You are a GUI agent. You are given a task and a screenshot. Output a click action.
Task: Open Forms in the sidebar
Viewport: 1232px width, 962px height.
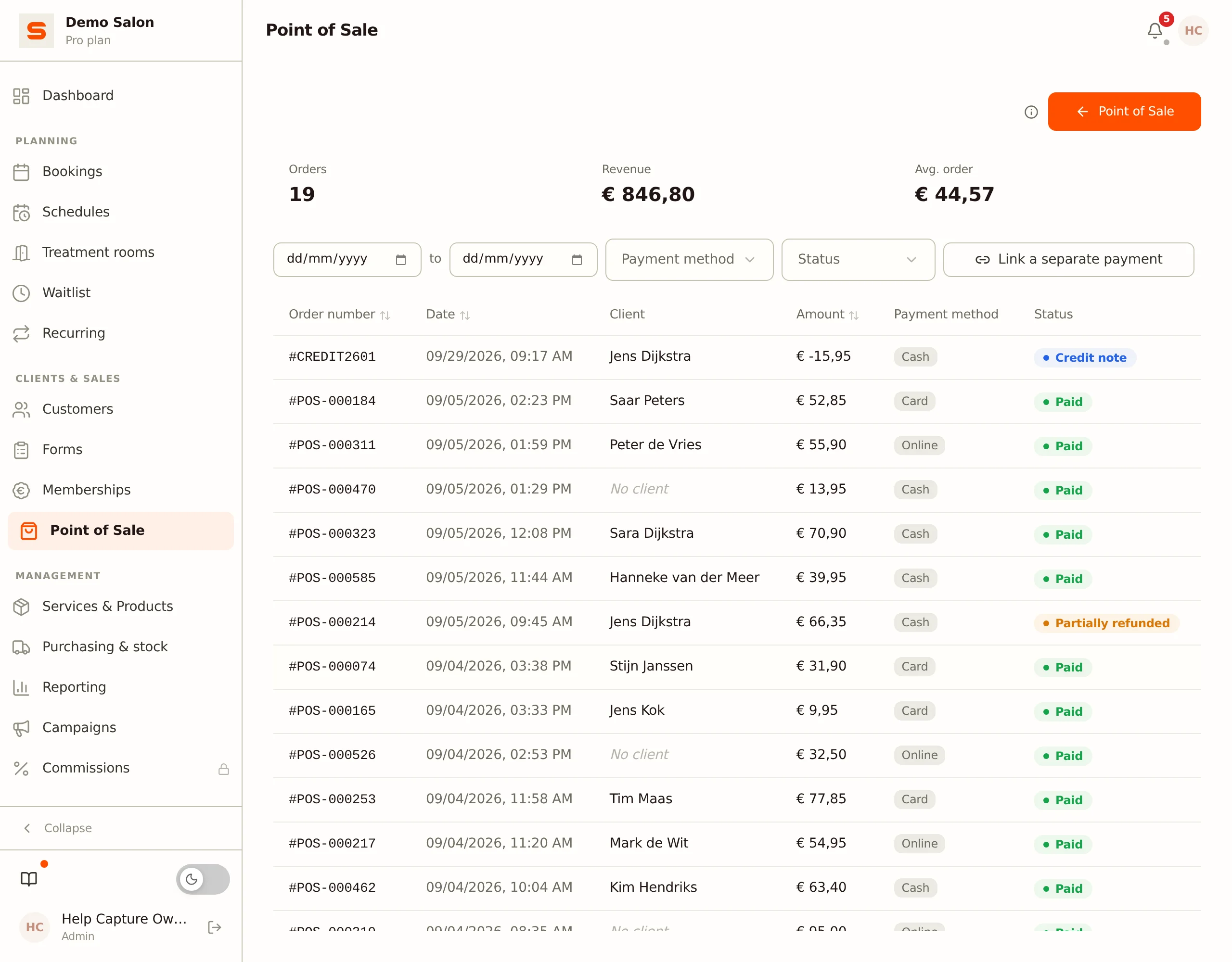(121, 449)
